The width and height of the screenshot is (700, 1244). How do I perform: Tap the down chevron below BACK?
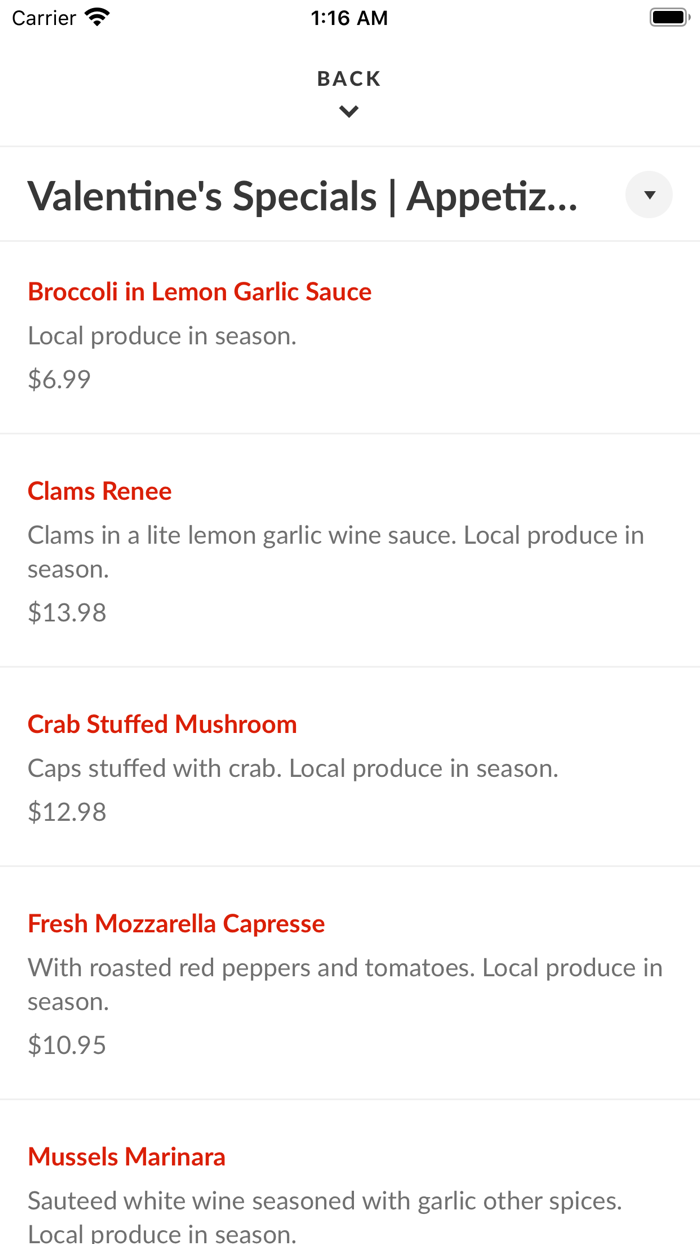[349, 112]
